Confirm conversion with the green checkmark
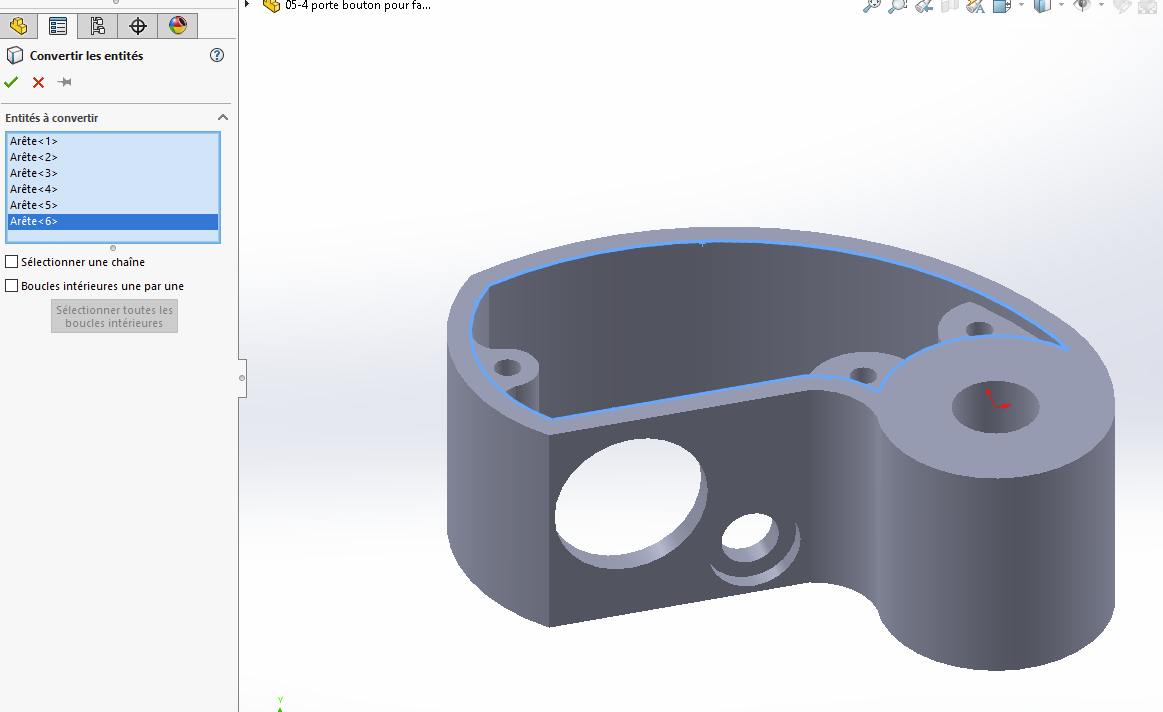 click(11, 82)
